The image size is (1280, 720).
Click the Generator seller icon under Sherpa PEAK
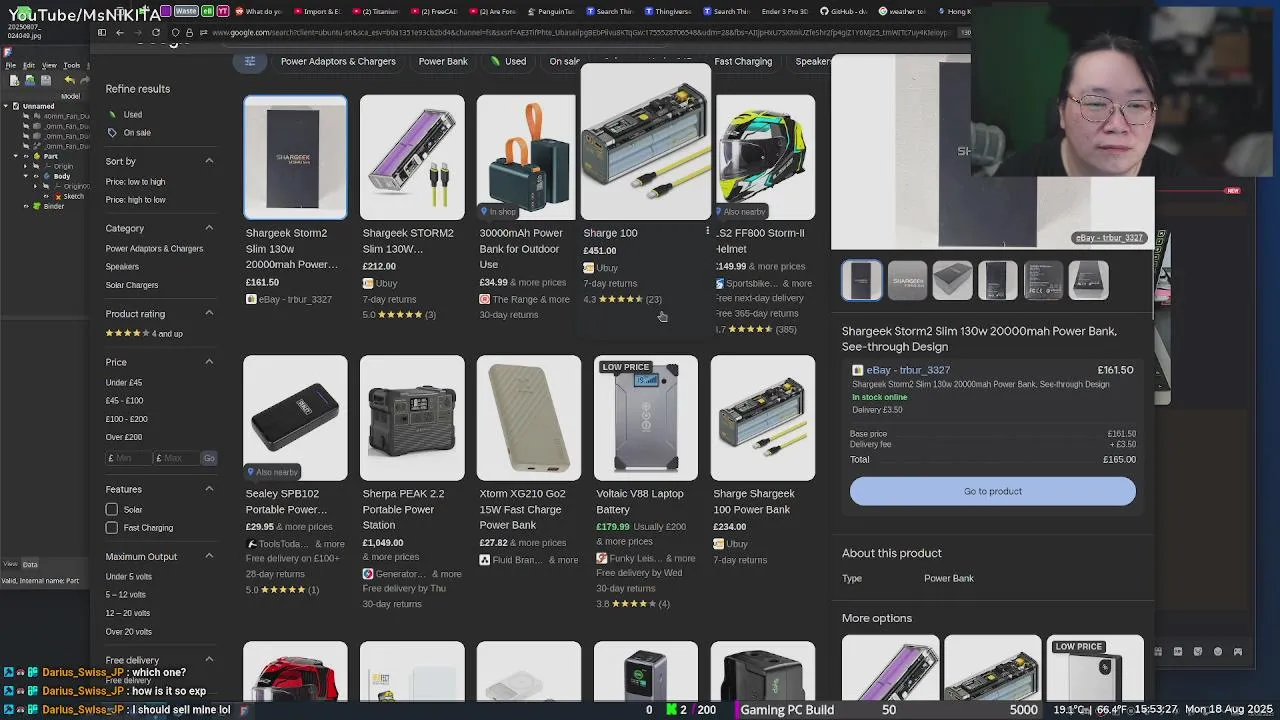[368, 574]
